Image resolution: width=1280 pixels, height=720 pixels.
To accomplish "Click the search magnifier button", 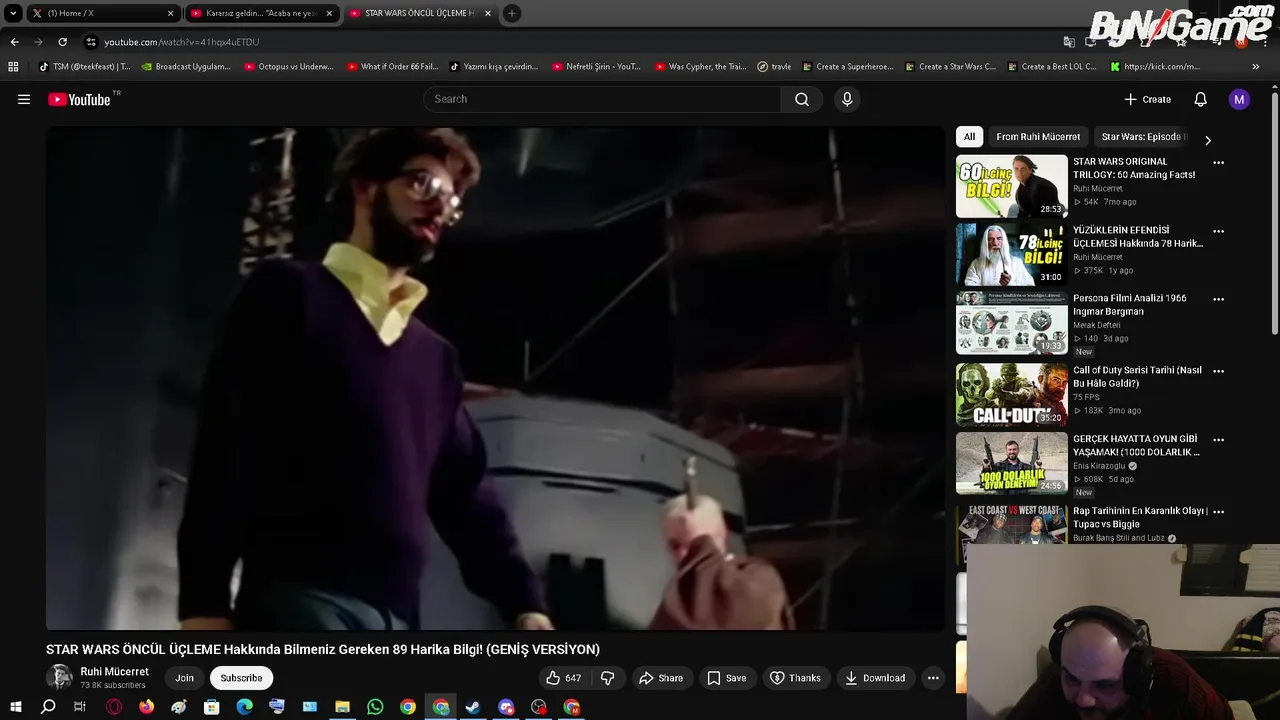I will 802,99.
